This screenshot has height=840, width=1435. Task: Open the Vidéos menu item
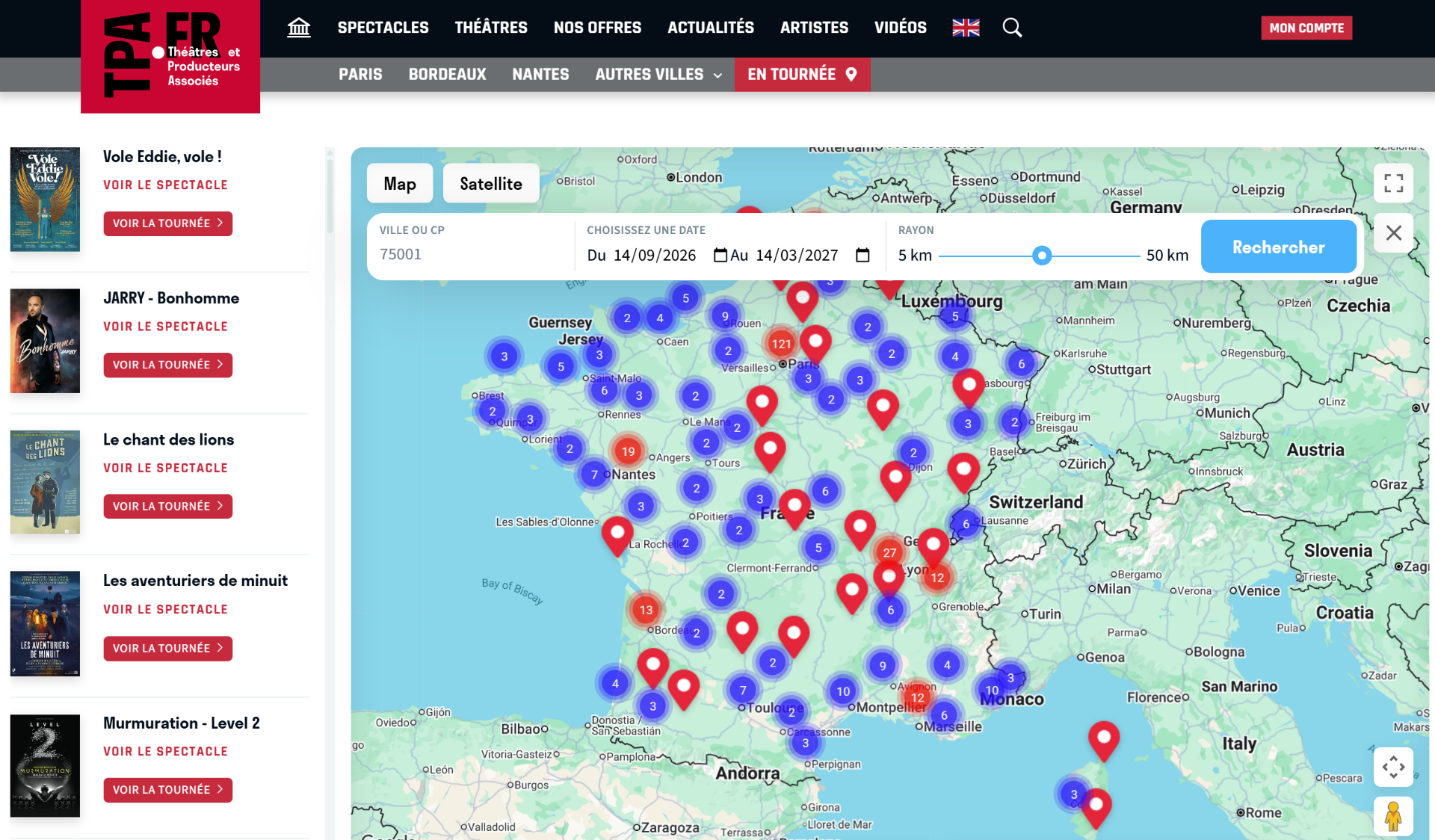pyautogui.click(x=901, y=28)
